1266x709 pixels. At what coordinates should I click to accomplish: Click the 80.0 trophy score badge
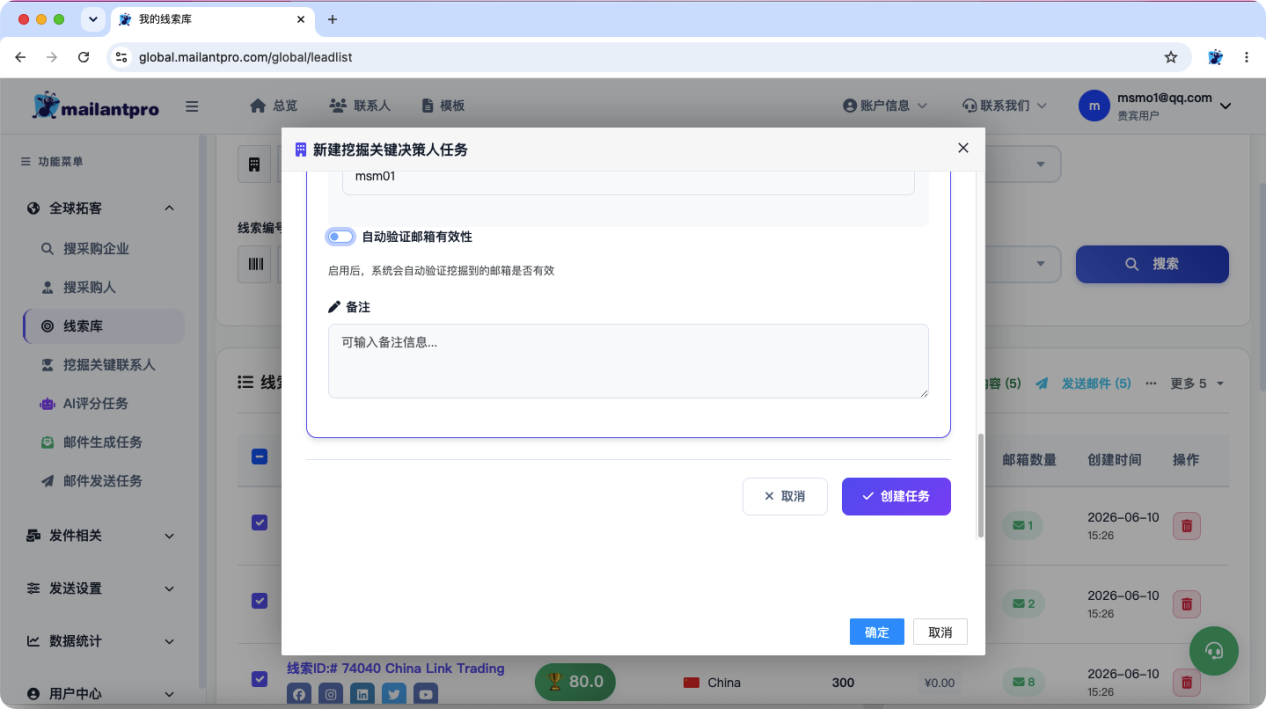(x=575, y=682)
